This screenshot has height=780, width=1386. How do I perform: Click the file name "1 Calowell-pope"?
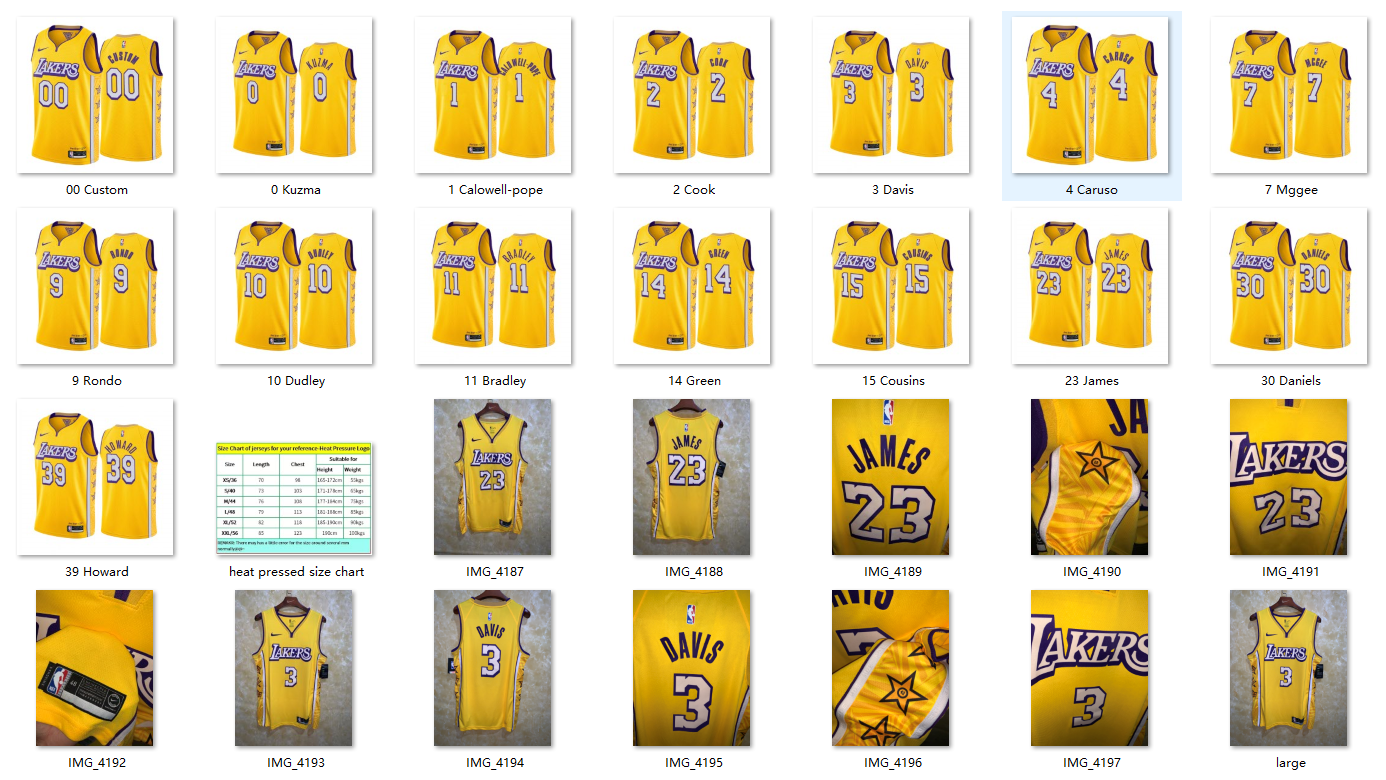(495, 190)
